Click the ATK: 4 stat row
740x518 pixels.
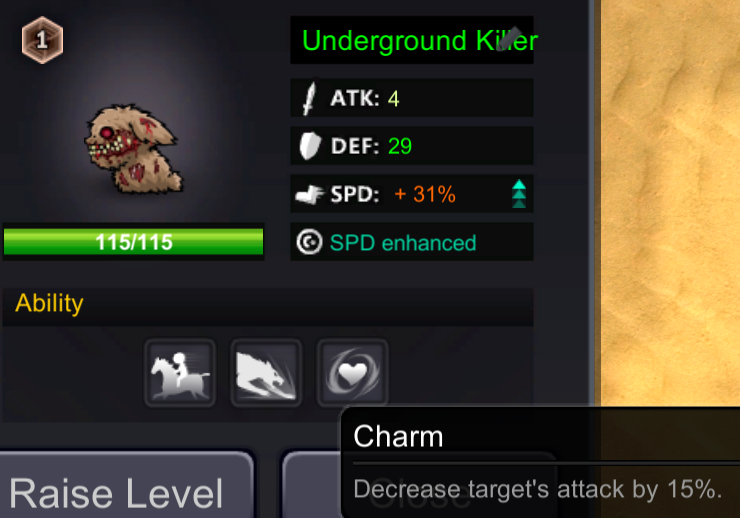[412, 98]
